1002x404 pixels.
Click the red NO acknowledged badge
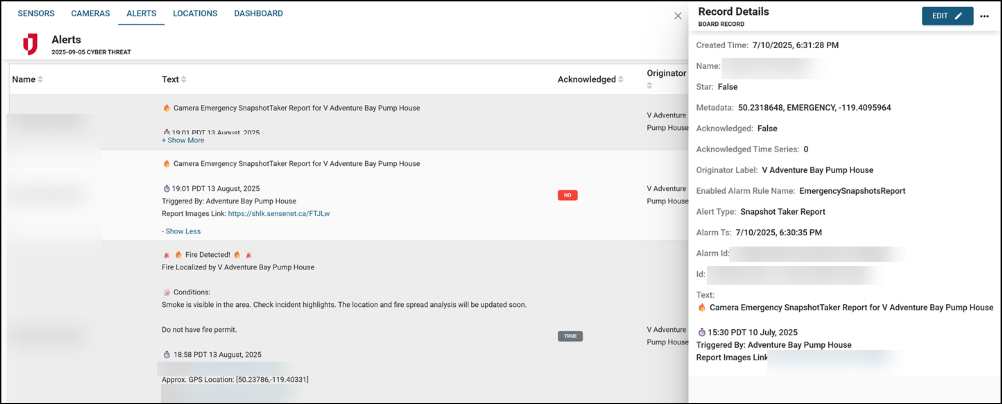(x=567, y=195)
